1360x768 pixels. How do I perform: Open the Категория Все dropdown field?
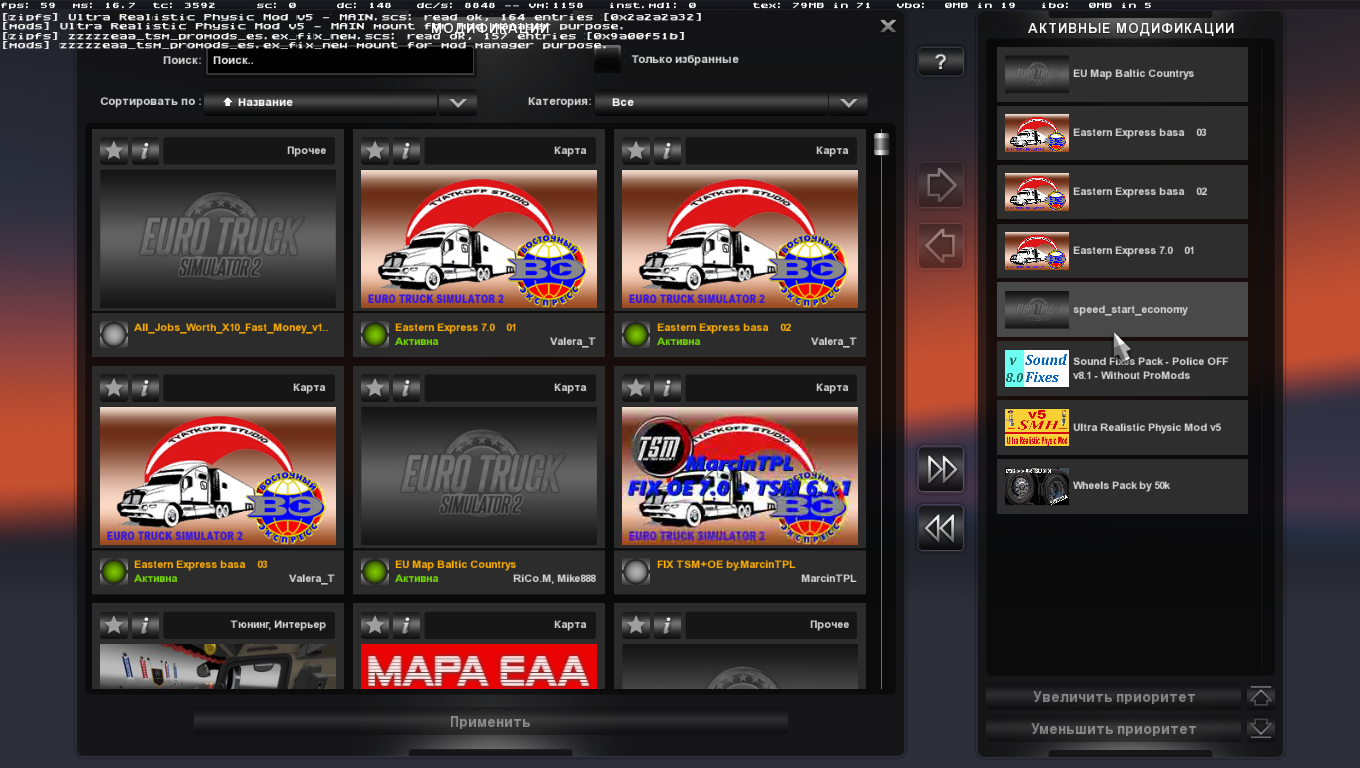pos(711,102)
